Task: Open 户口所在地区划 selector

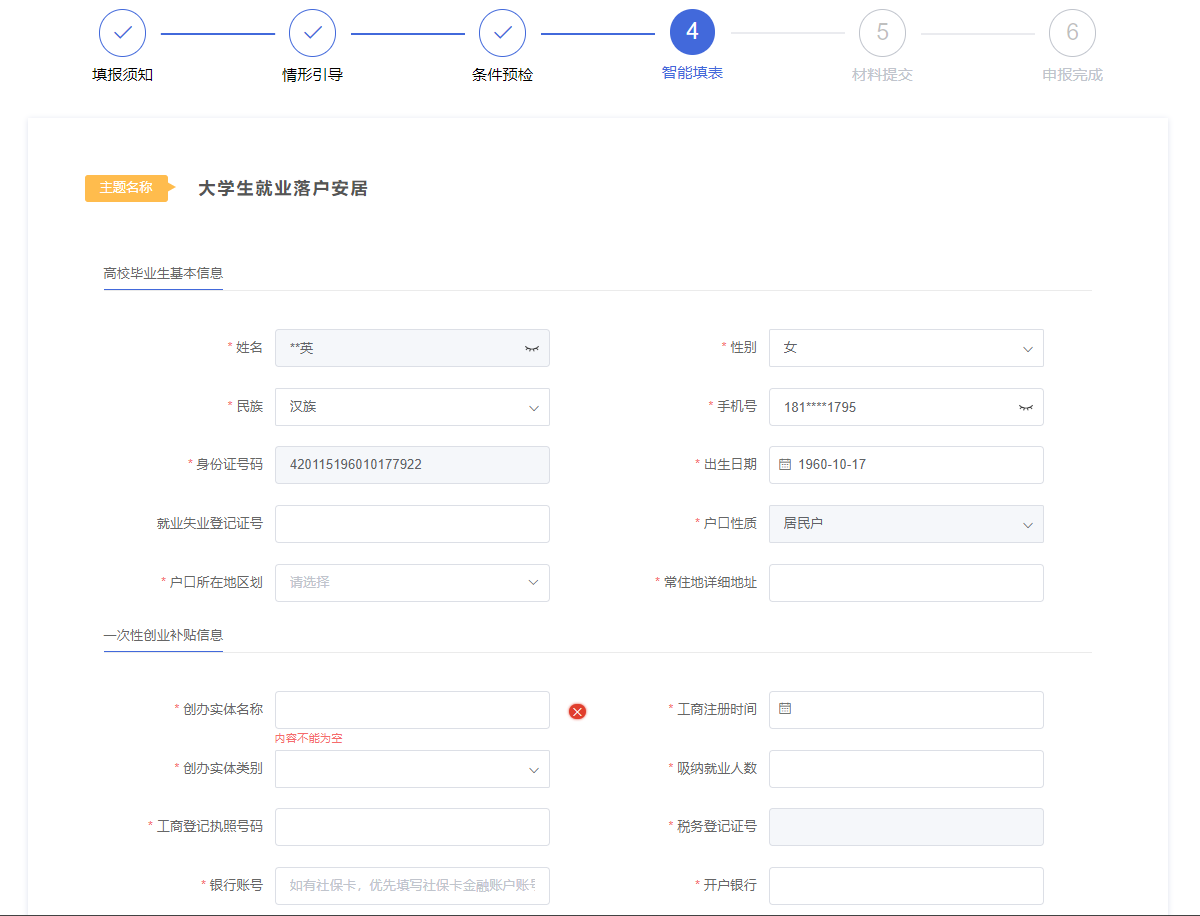Action: point(412,582)
